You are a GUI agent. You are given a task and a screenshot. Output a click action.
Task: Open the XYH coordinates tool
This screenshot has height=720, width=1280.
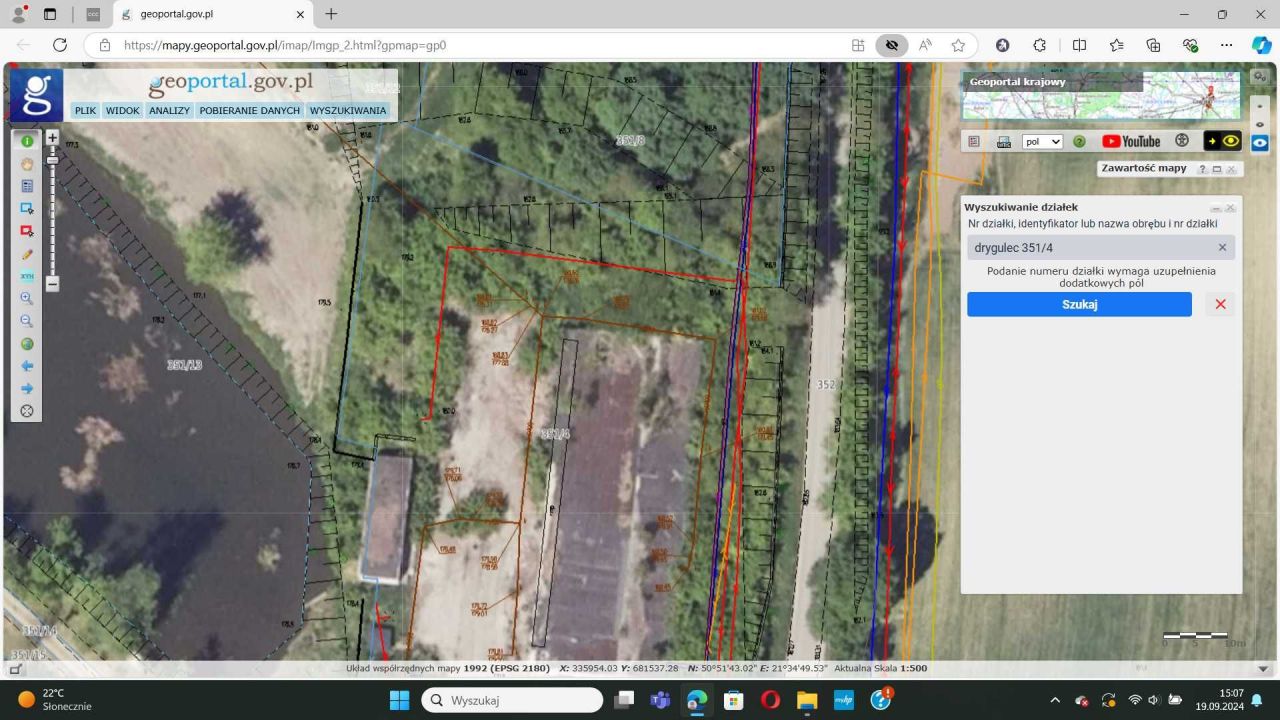coord(27,276)
